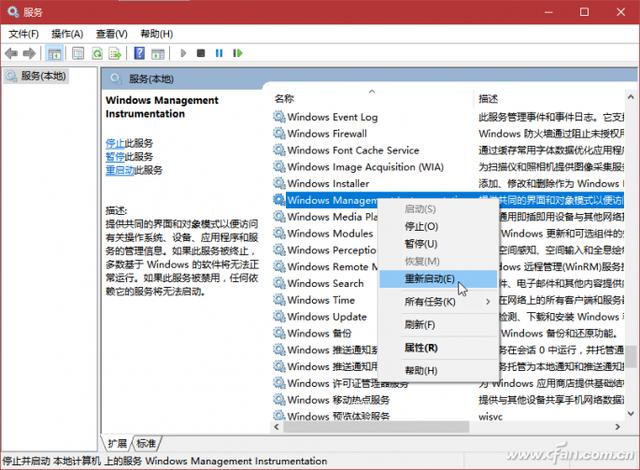Image resolution: width=640 pixels, height=470 pixels.
Task: Click the Restart Service icon
Action: coord(238,53)
